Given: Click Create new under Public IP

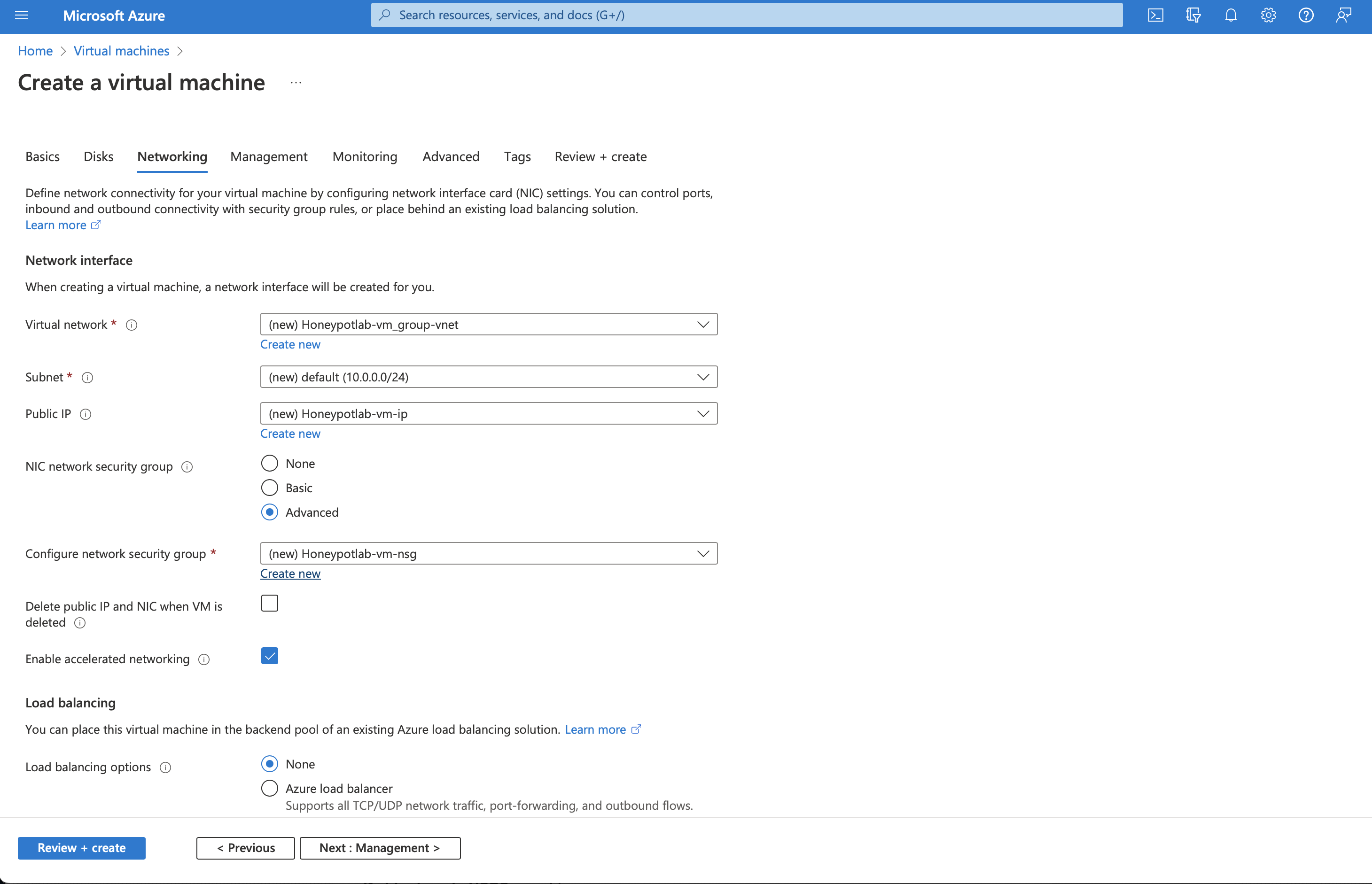Looking at the screenshot, I should pyautogui.click(x=290, y=434).
